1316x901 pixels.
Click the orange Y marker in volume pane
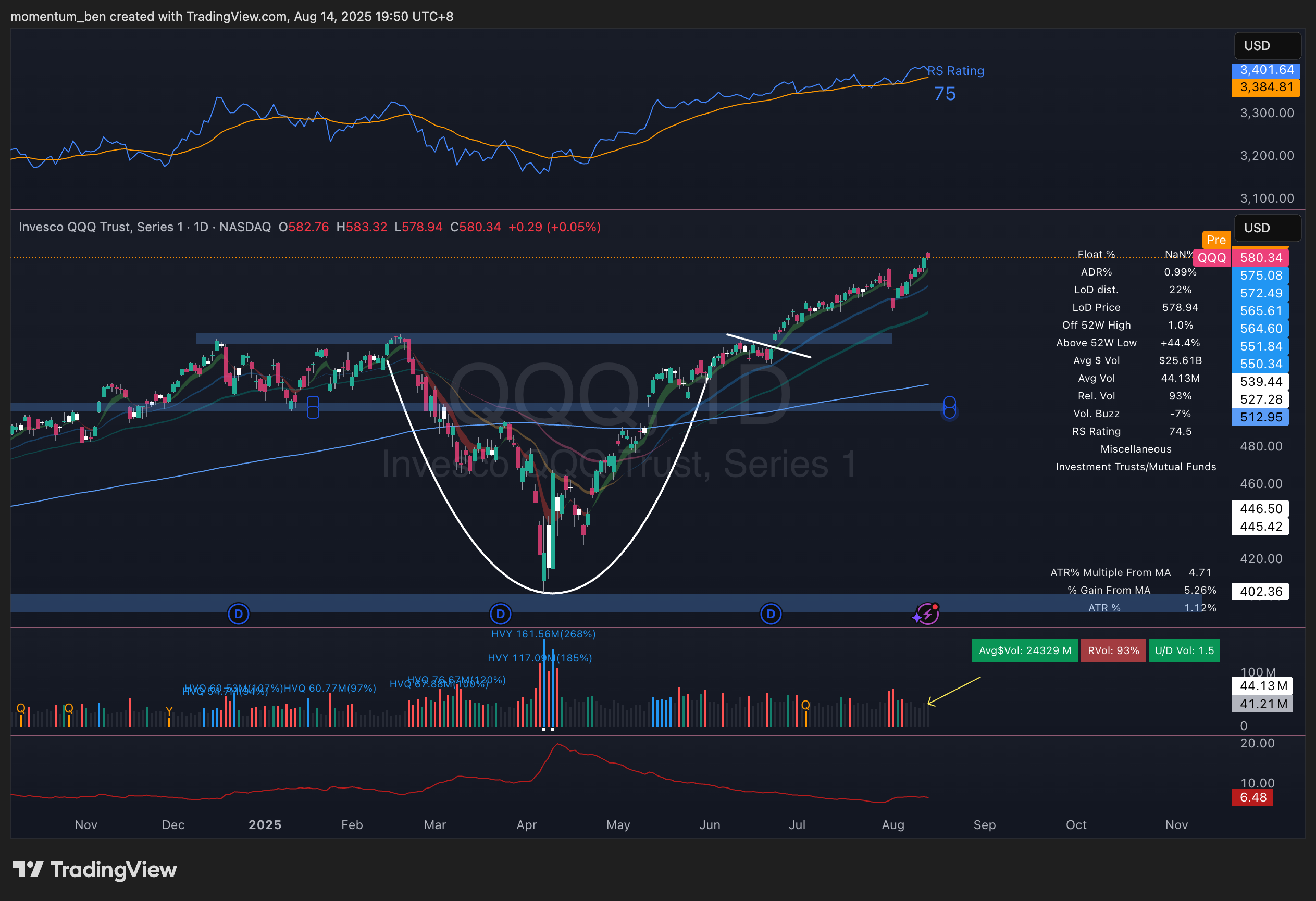pyautogui.click(x=169, y=711)
